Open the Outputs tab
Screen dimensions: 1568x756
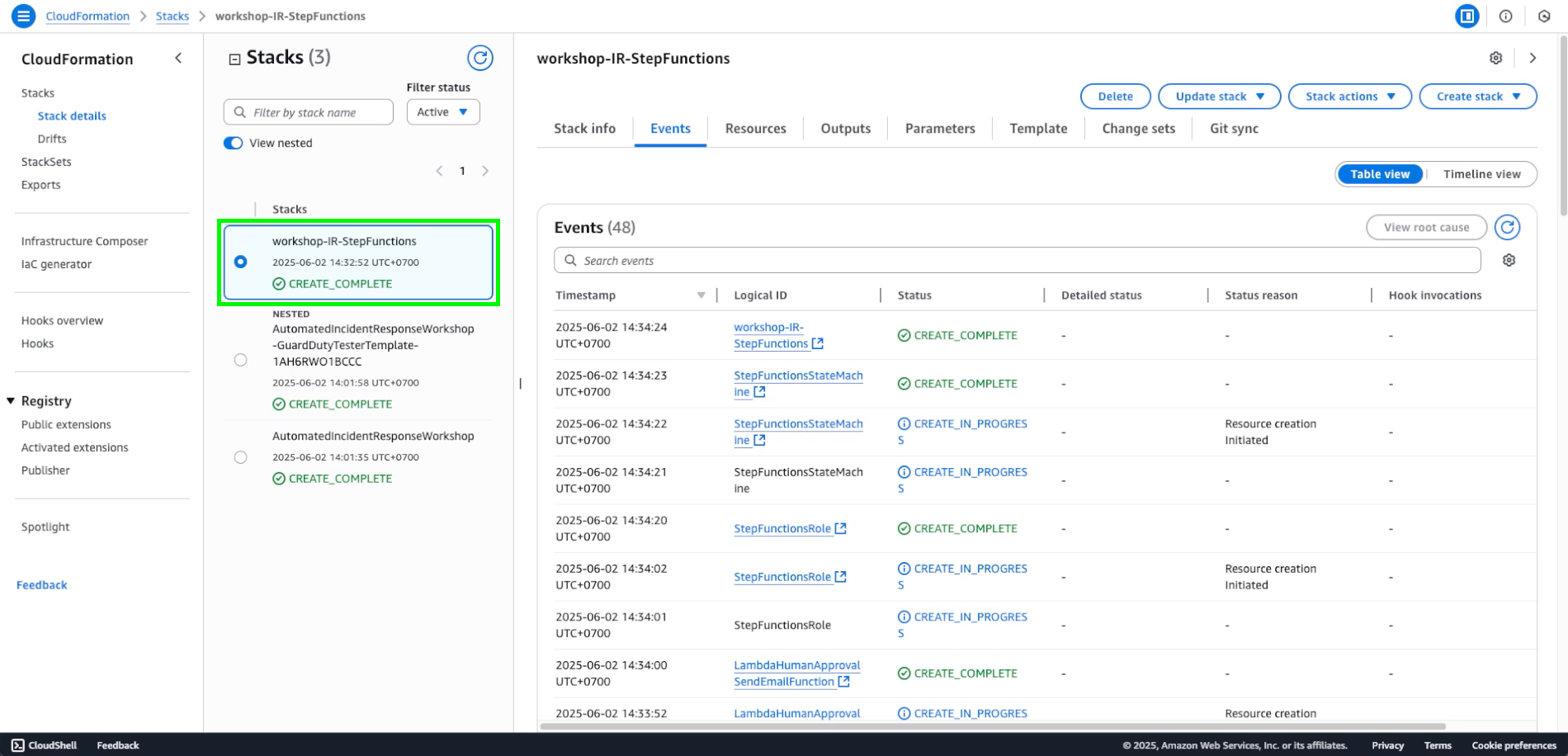point(846,129)
